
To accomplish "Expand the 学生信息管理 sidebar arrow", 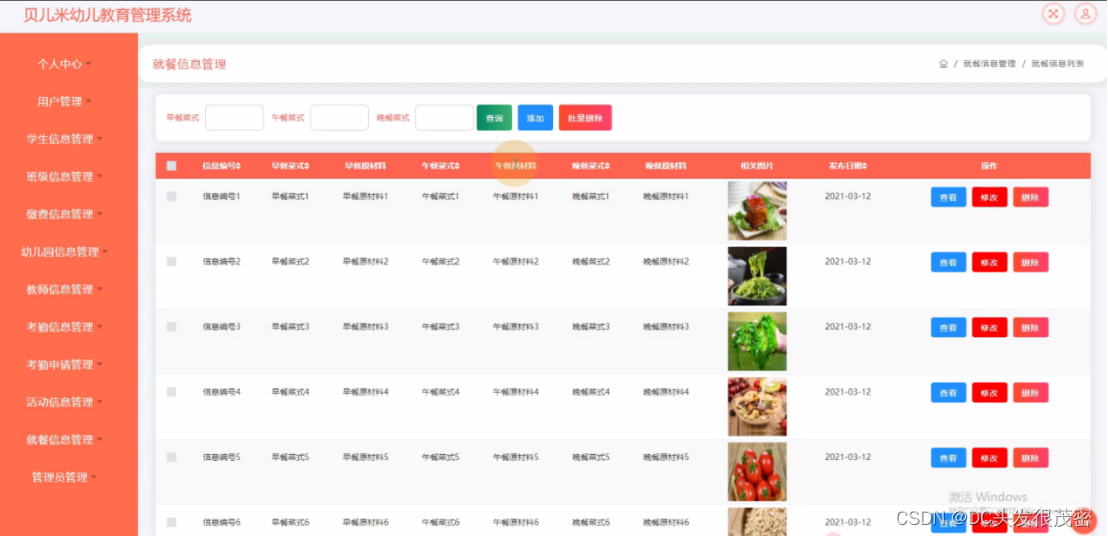I will point(100,139).
